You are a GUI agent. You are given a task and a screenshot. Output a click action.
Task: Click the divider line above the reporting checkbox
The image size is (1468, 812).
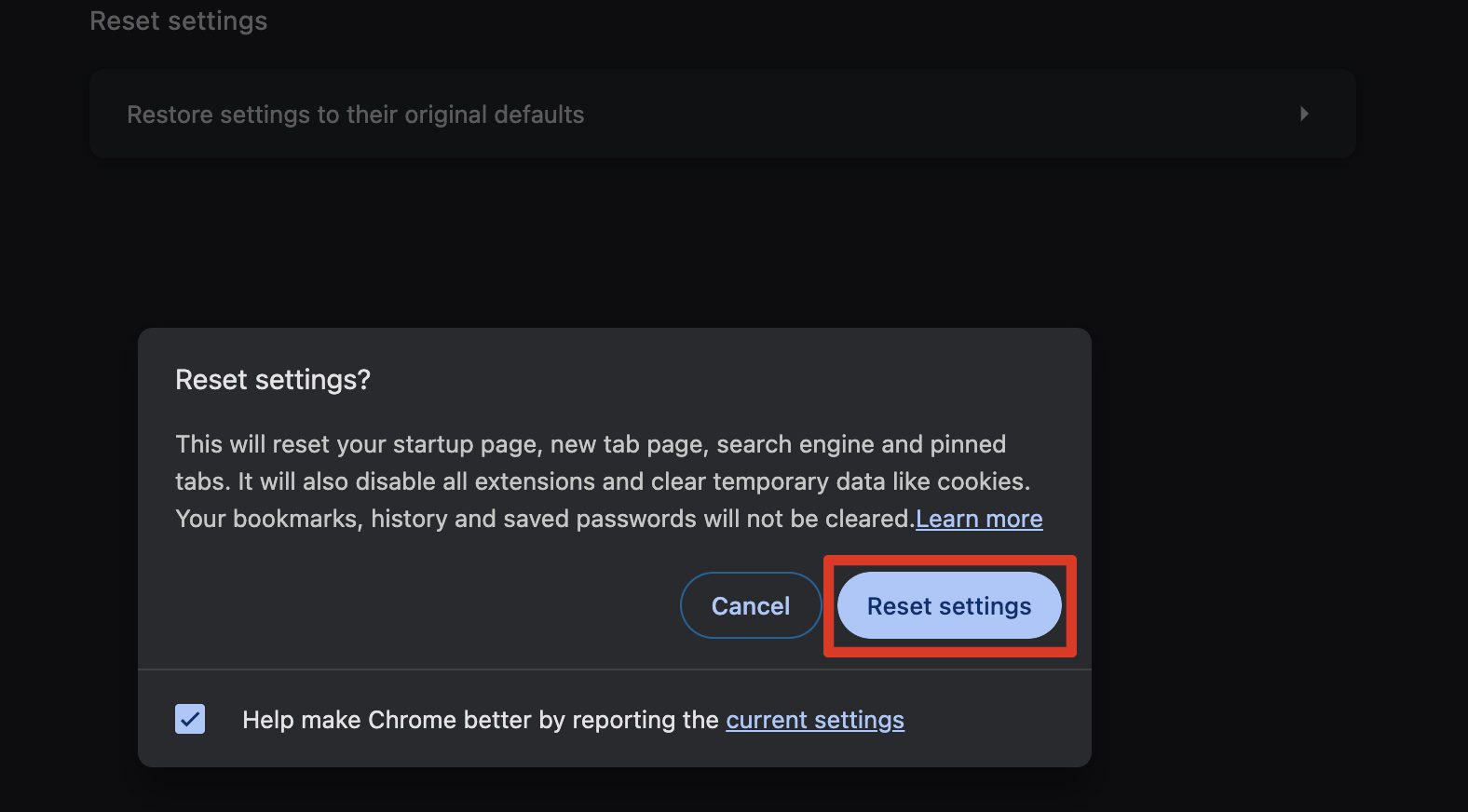click(x=615, y=669)
